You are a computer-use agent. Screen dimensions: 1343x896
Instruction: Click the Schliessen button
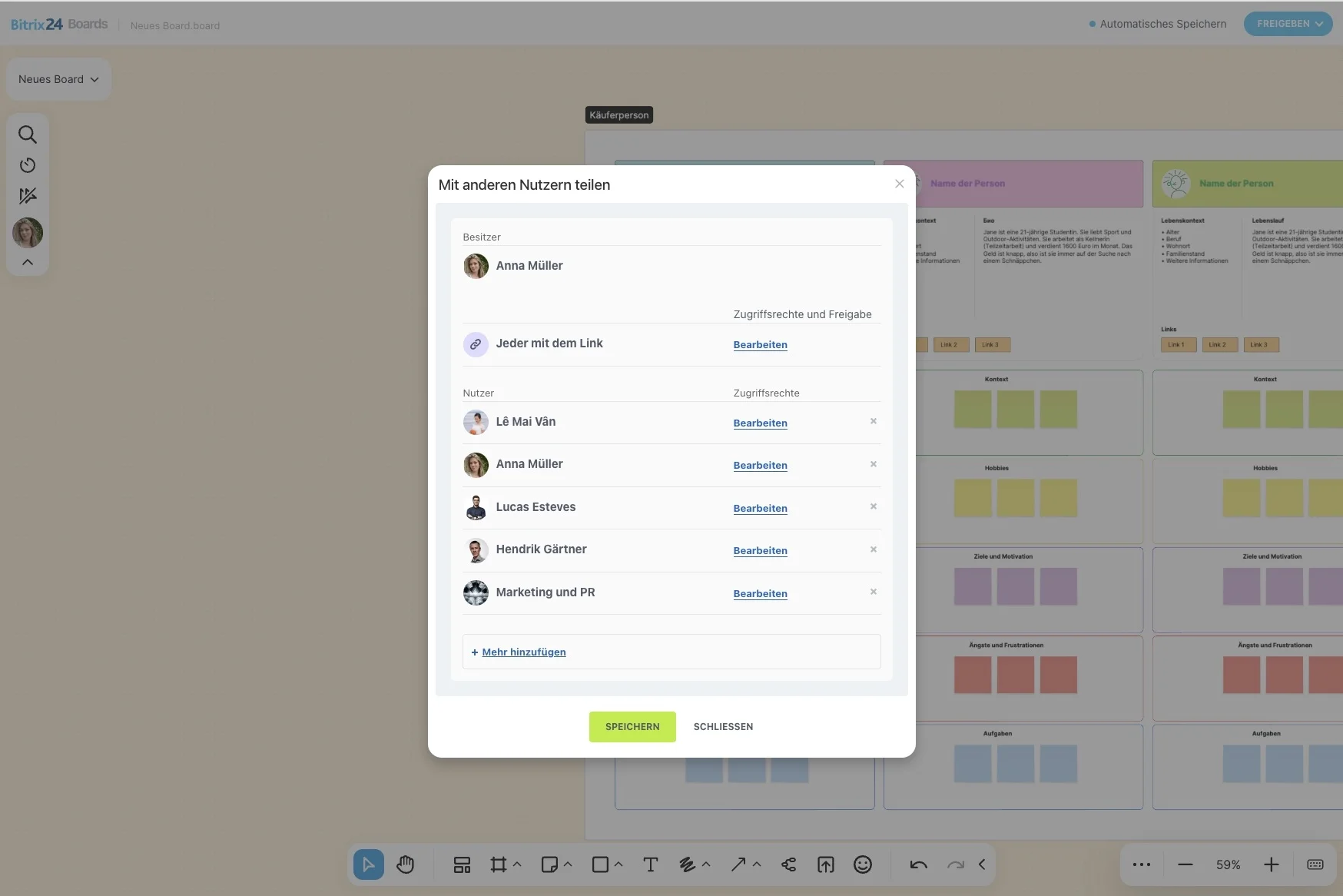pos(723,727)
